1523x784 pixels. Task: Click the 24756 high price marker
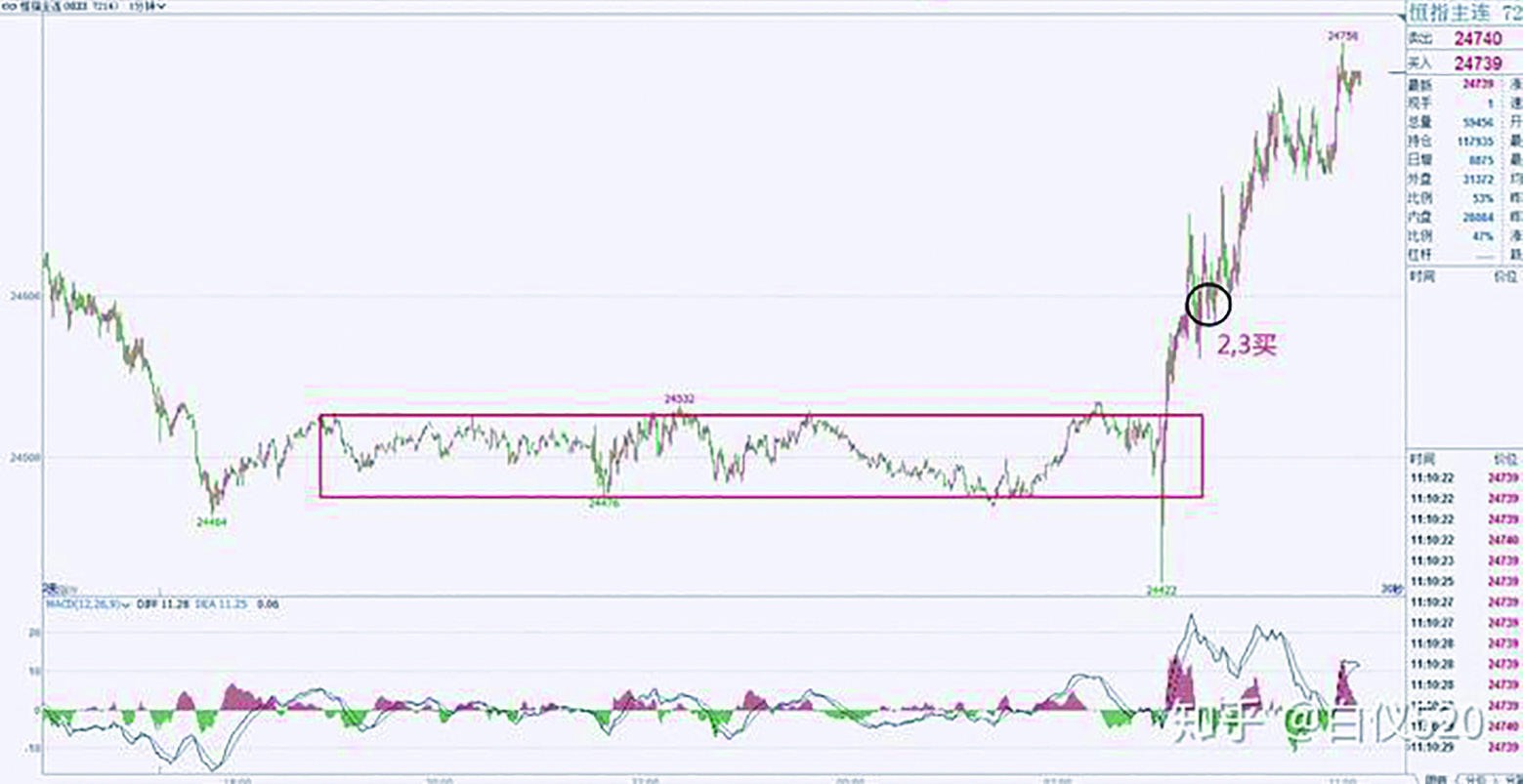tap(1342, 36)
